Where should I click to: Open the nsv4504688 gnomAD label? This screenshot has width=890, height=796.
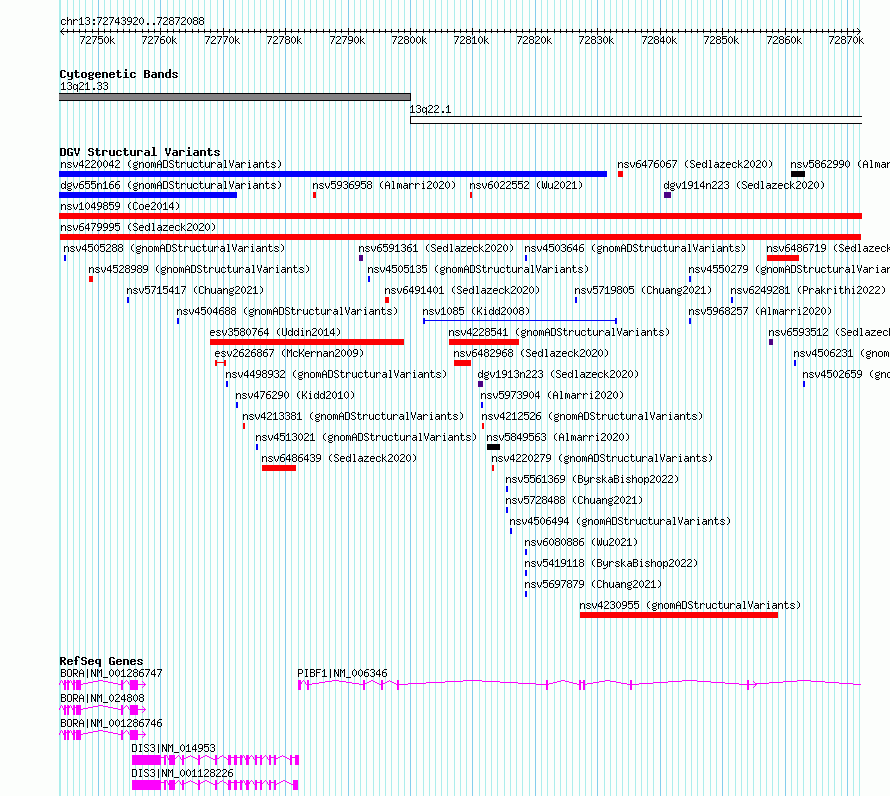[x=287, y=311]
